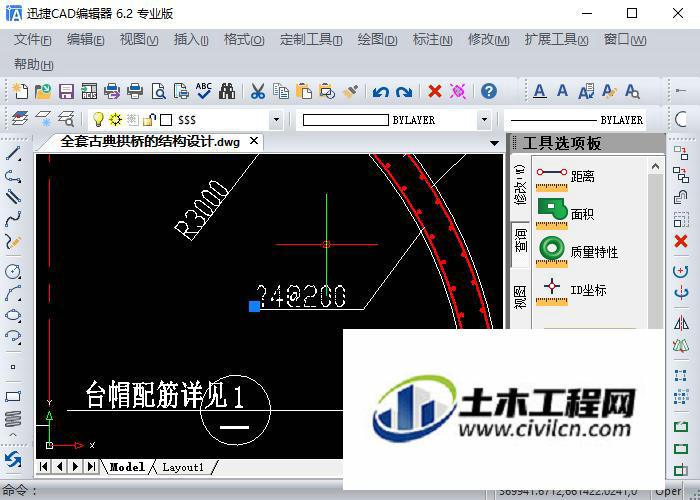Open help with the question mark icon
700x500 pixels.
click(489, 92)
